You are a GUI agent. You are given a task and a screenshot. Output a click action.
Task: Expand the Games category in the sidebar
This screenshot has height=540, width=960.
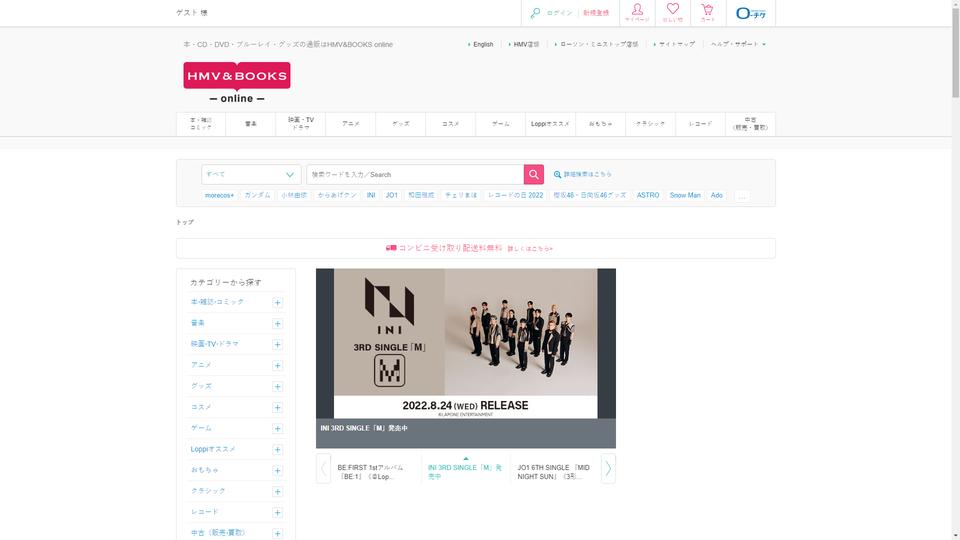click(x=277, y=429)
